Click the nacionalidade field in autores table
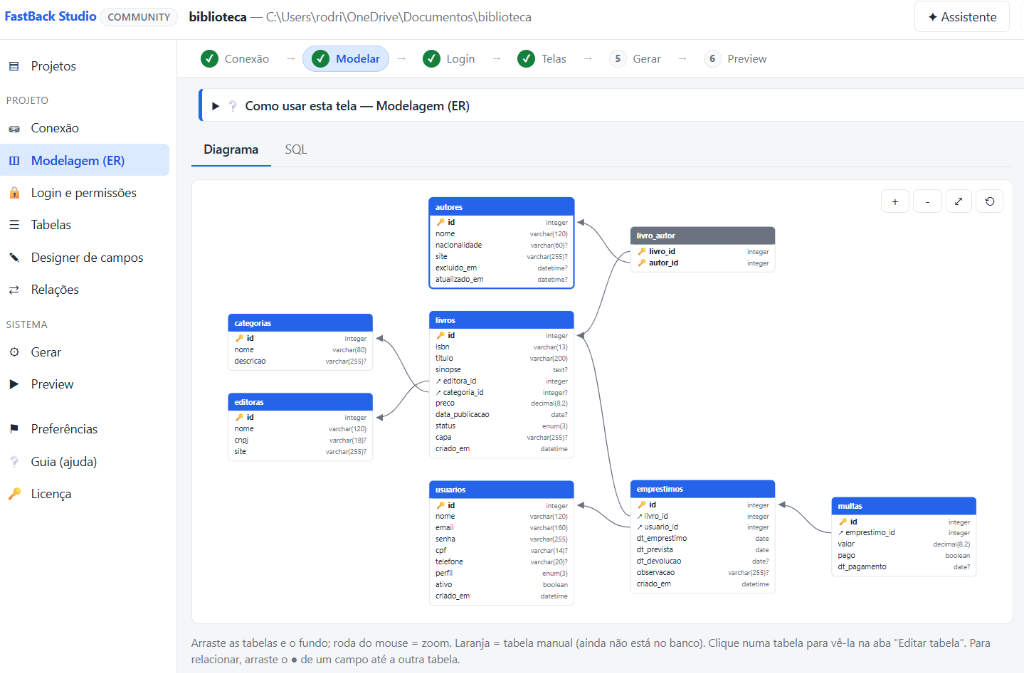This screenshot has height=673, width=1024. tap(502, 245)
